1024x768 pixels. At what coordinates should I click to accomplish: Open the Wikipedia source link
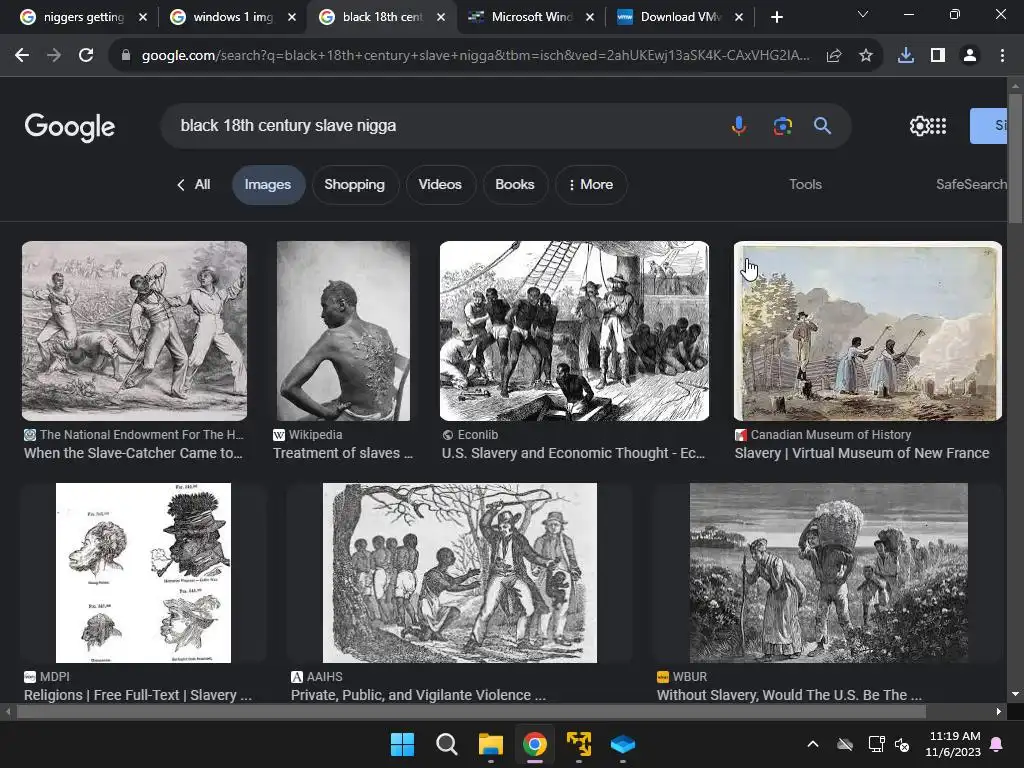315,434
